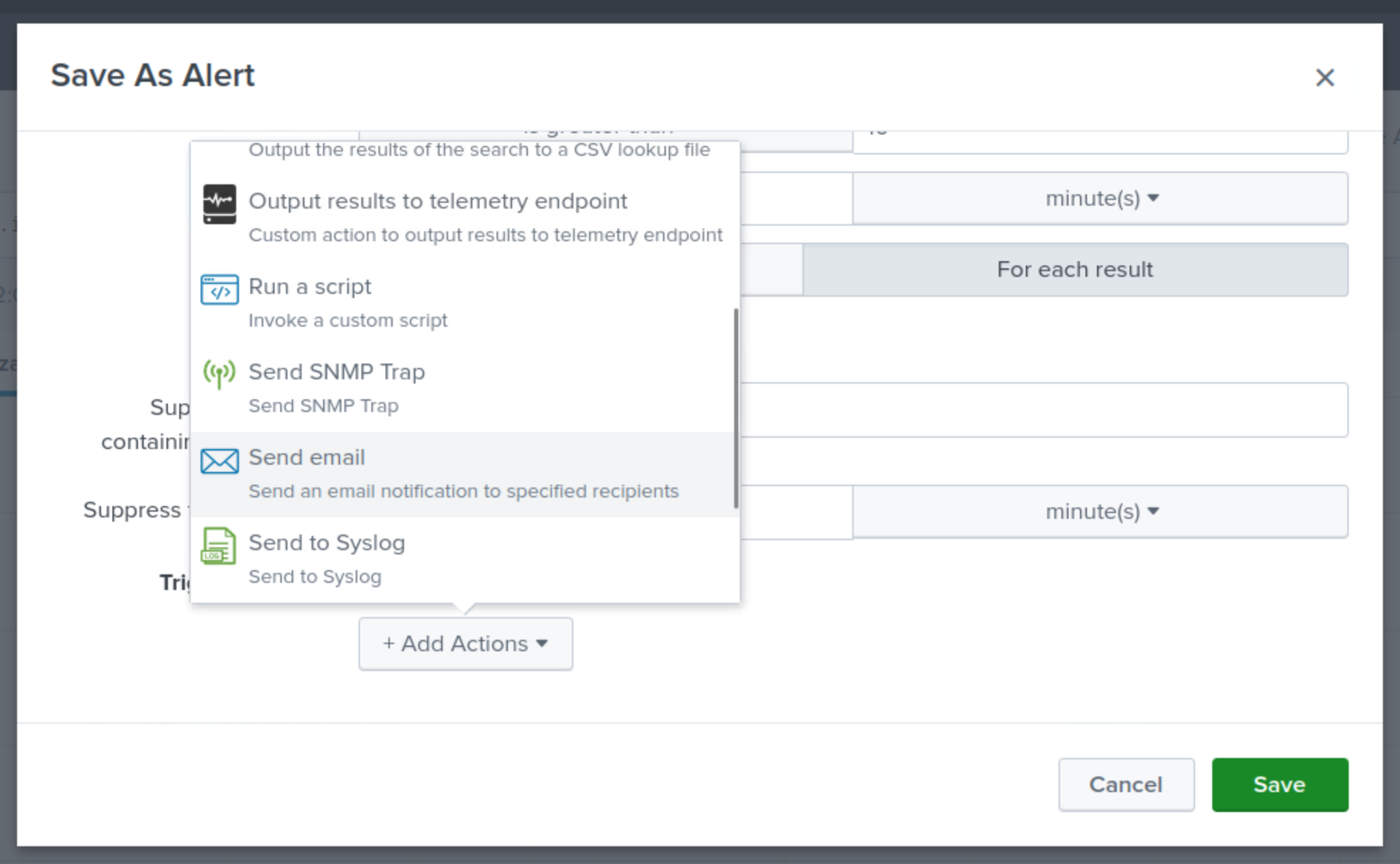Expand the upper minute(s) time unit dropdown
Image resolution: width=1400 pixels, height=864 pixels.
coord(1100,199)
